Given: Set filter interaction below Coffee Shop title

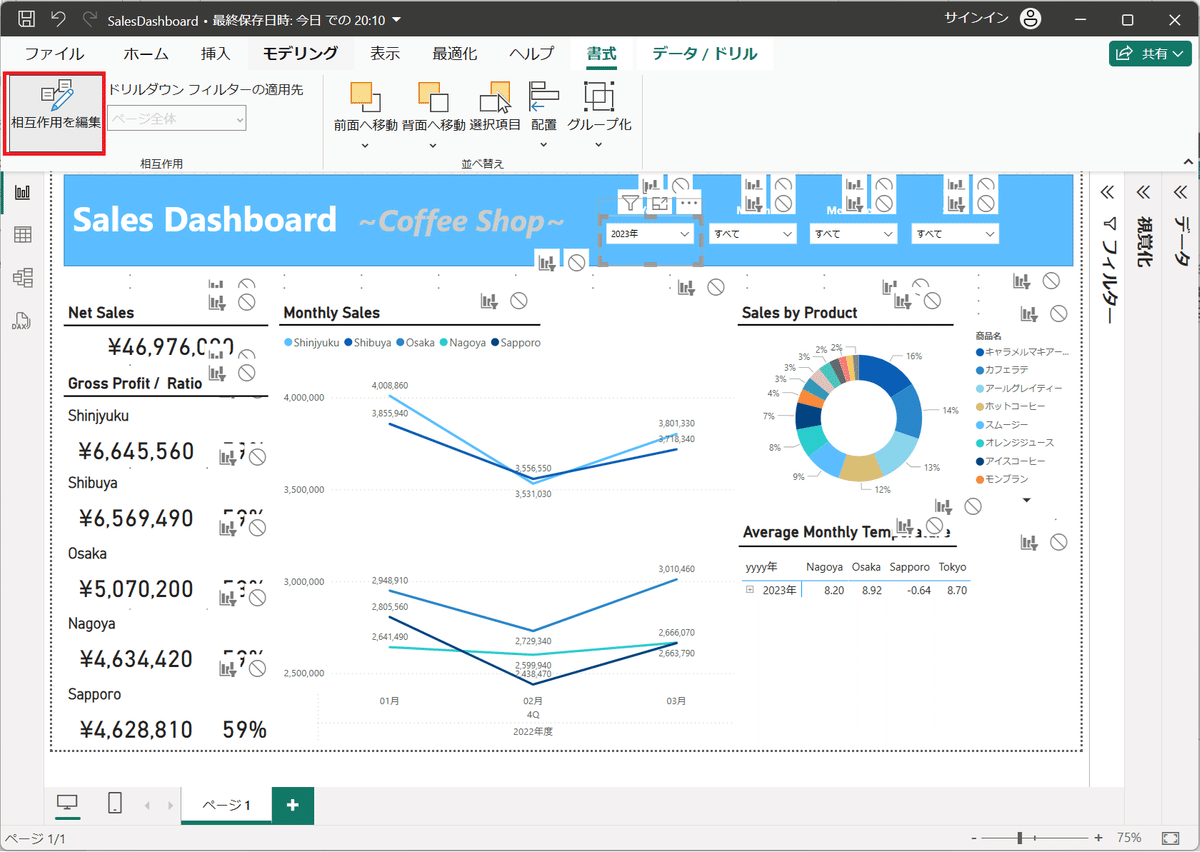Looking at the screenshot, I should coord(547,262).
